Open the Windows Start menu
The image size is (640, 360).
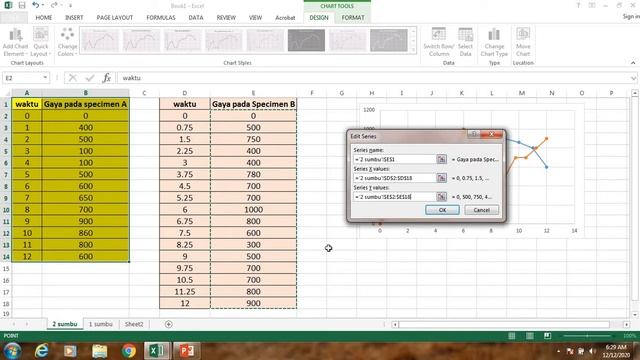click(x=12, y=351)
